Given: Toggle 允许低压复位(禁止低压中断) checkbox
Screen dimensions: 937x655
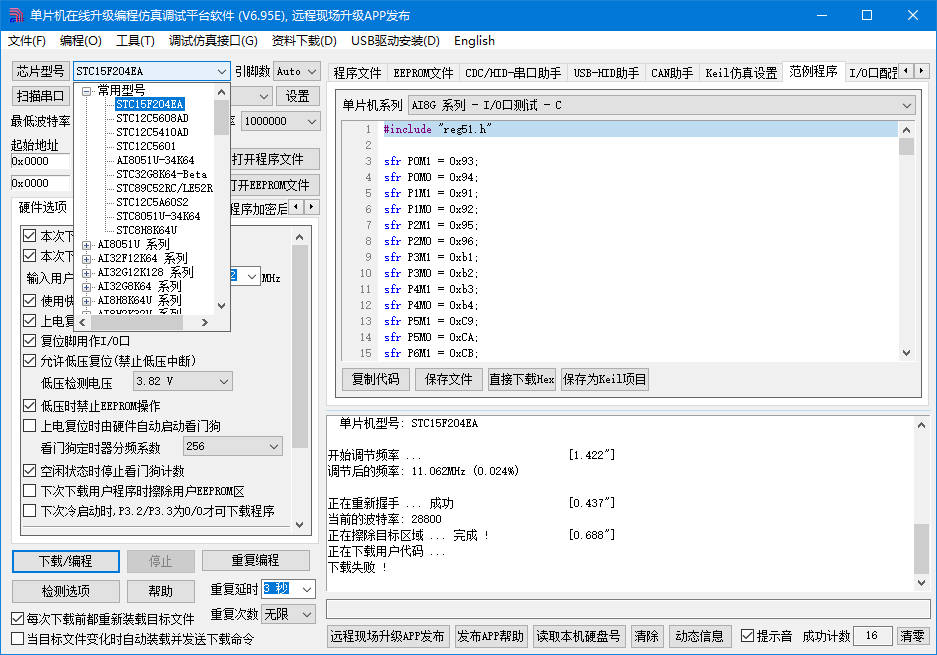Looking at the screenshot, I should pyautogui.click(x=29, y=361).
